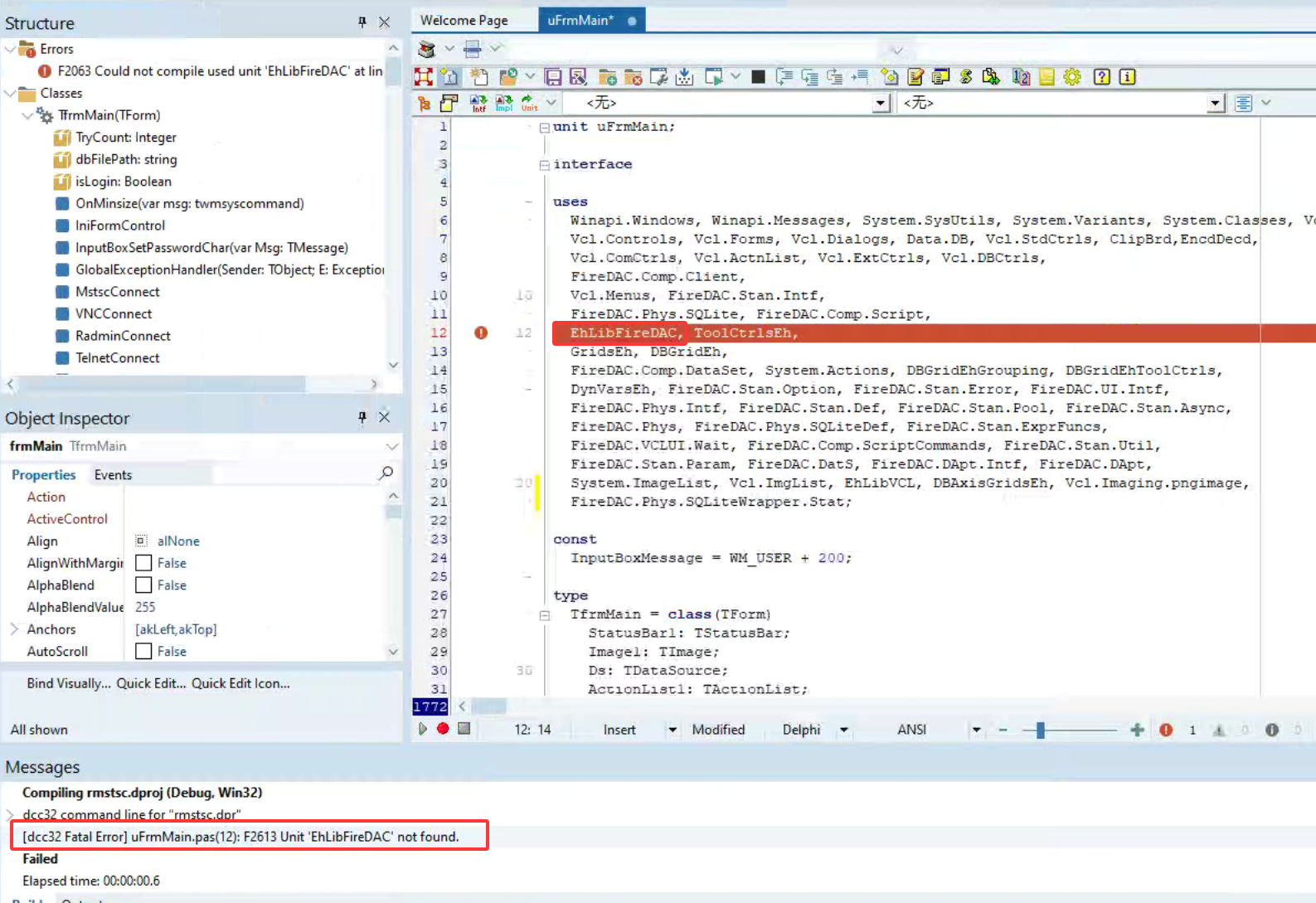Collapse the Errors node in Structure
1316x903 pixels.
10,49
